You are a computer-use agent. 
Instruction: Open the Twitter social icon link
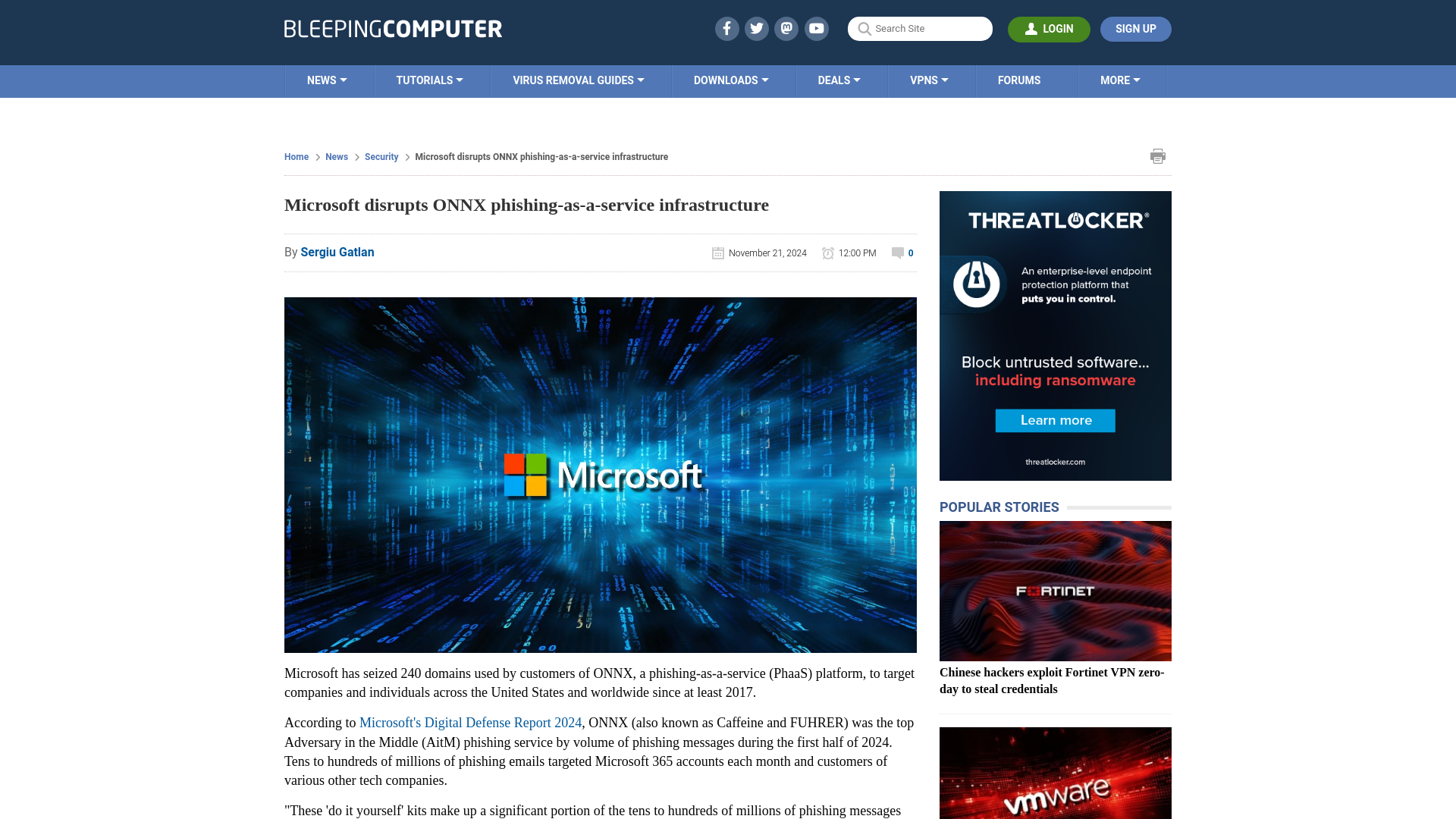coord(757,28)
